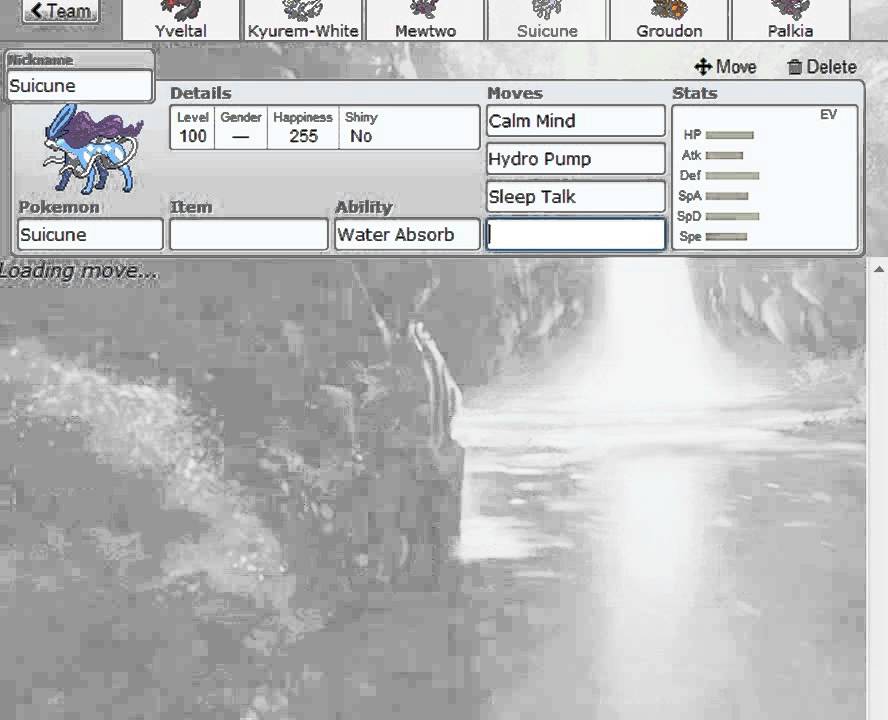
Task: Edit the Nickname input field
Action: (x=80, y=86)
